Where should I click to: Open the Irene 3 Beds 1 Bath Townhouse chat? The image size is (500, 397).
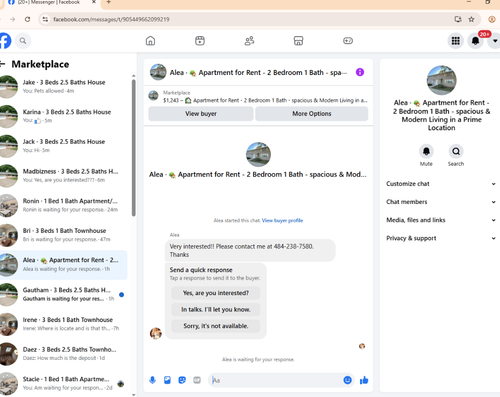[64, 324]
